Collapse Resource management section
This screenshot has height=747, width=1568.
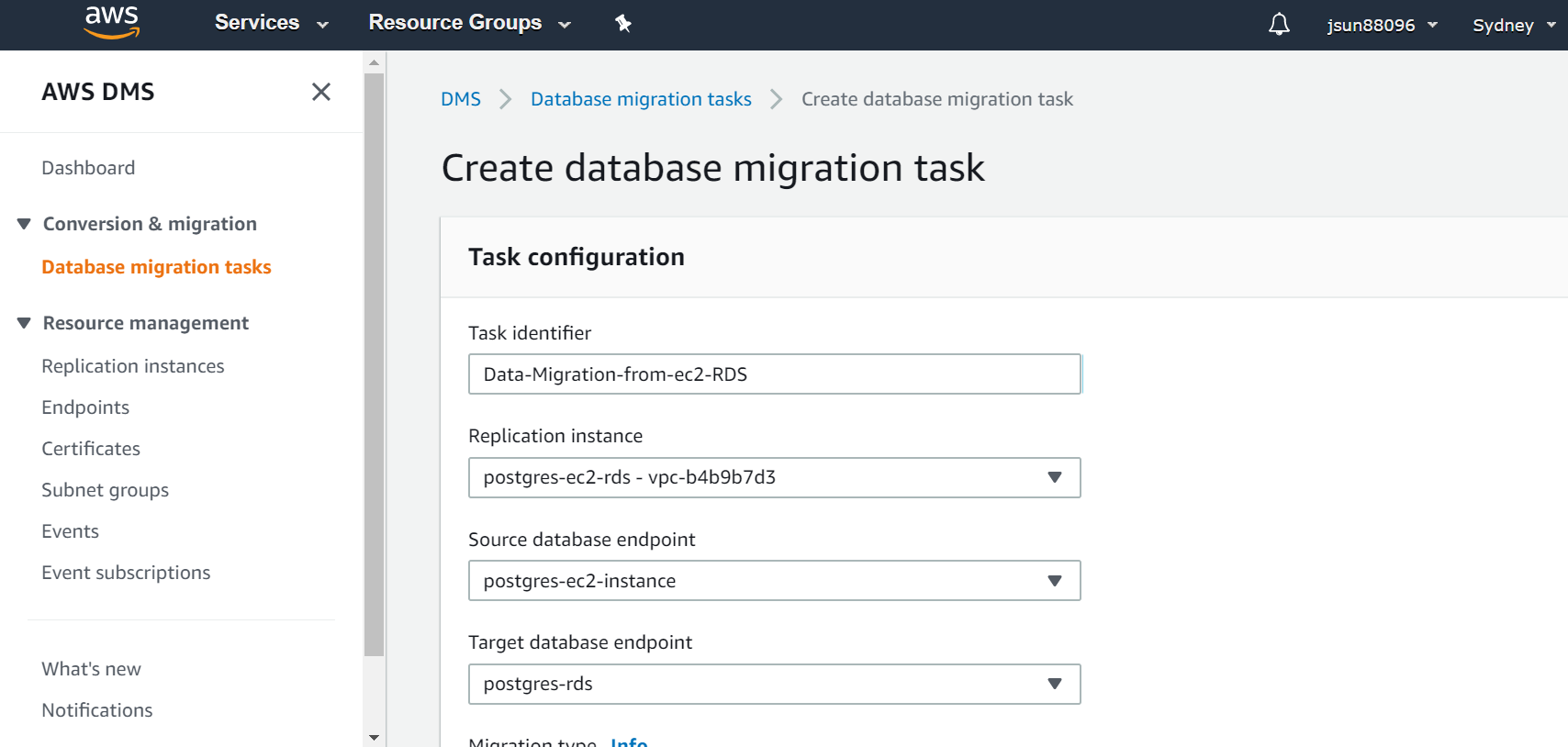coord(25,323)
